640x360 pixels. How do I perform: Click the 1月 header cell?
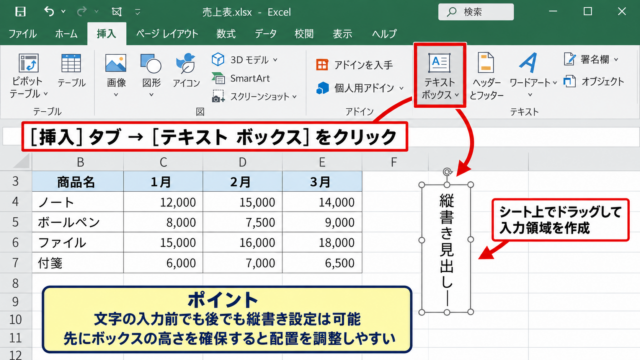tap(163, 181)
